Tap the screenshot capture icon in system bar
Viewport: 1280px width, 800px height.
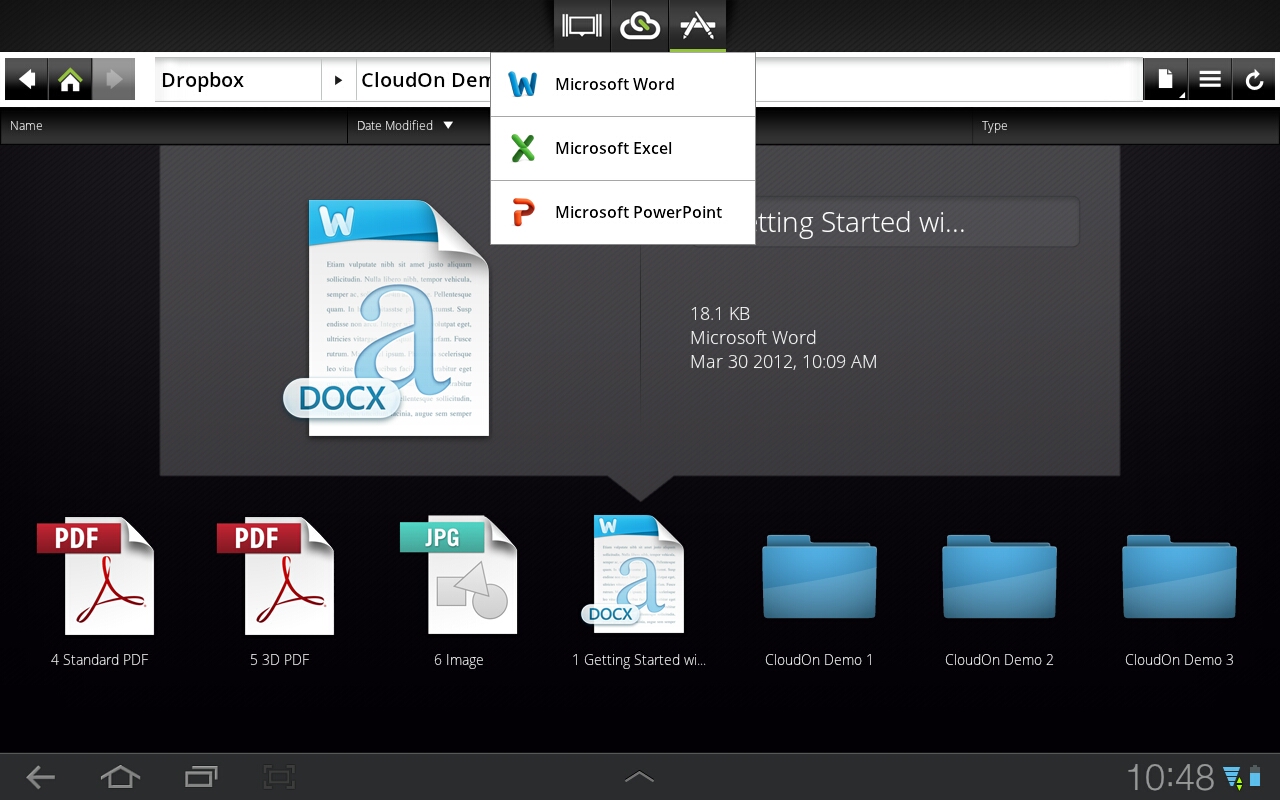pyautogui.click(x=279, y=777)
